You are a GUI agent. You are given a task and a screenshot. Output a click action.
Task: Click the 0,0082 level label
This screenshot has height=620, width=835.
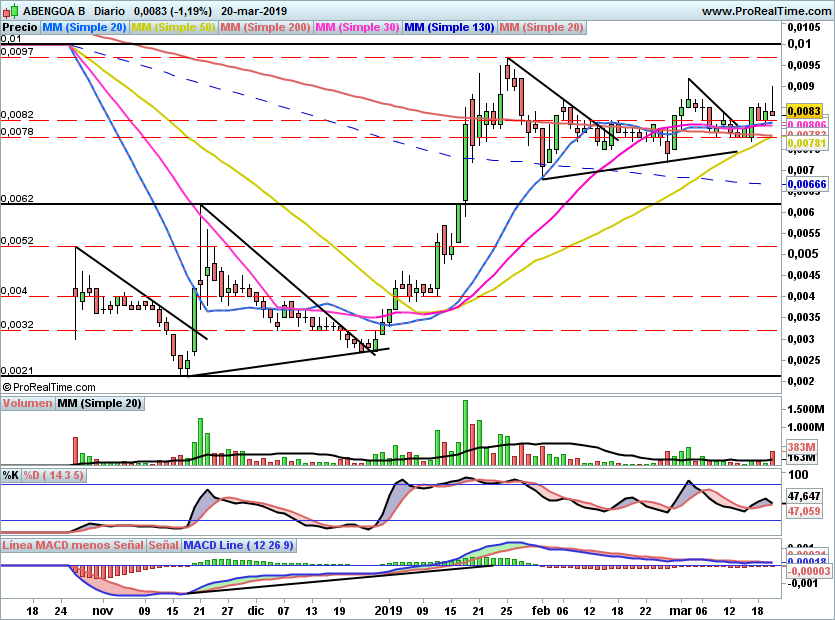pyautogui.click(x=17, y=115)
